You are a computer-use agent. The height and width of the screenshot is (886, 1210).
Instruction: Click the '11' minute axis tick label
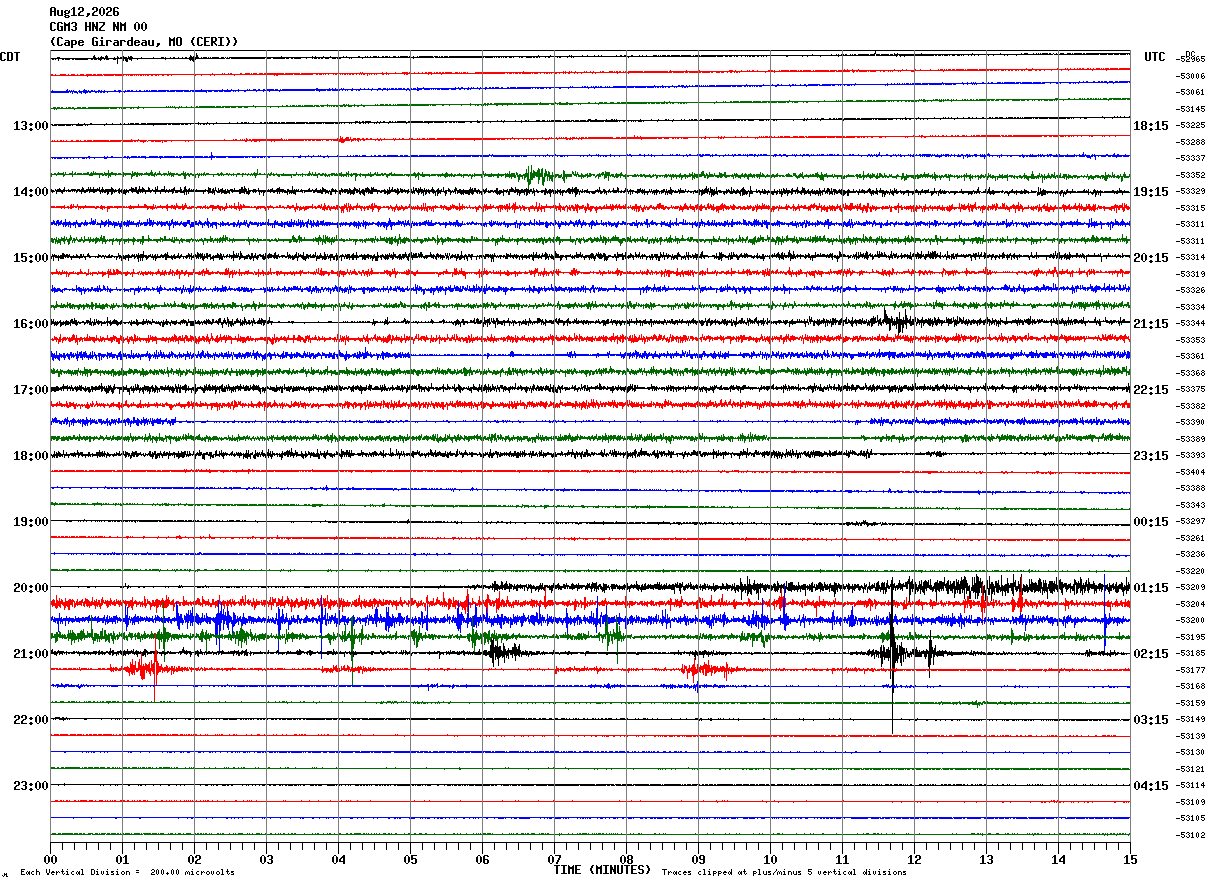click(x=842, y=860)
